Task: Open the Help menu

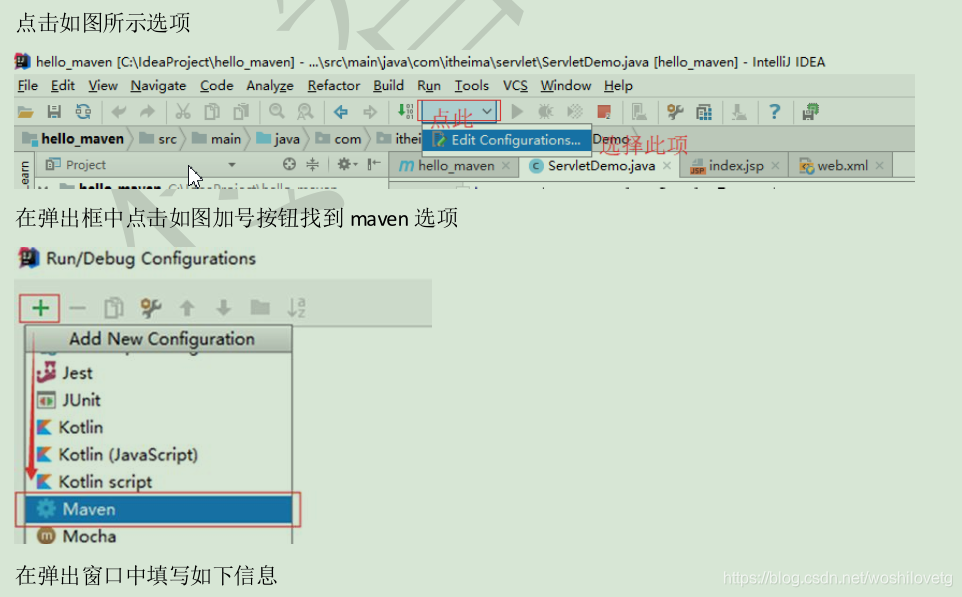Action: click(618, 86)
